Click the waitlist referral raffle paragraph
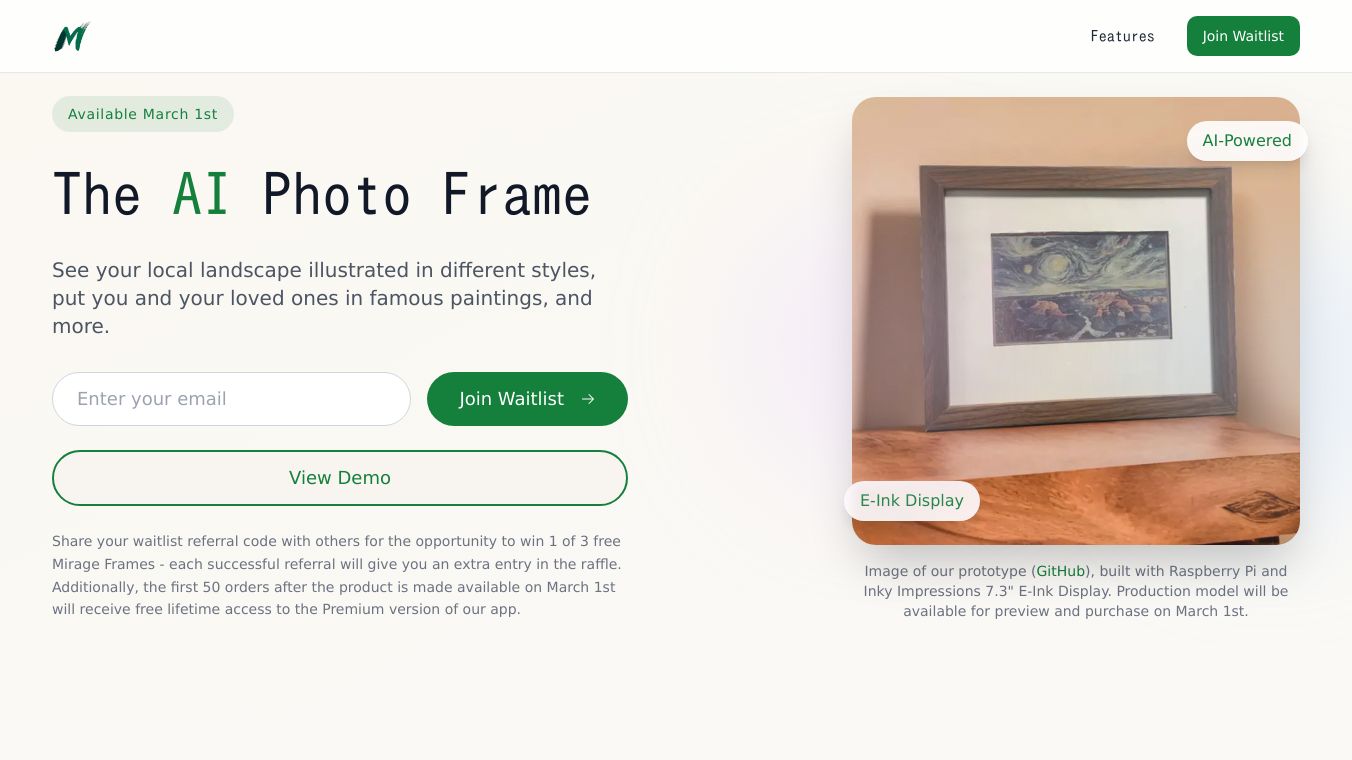Viewport: 1352px width, 760px height. tap(337, 575)
